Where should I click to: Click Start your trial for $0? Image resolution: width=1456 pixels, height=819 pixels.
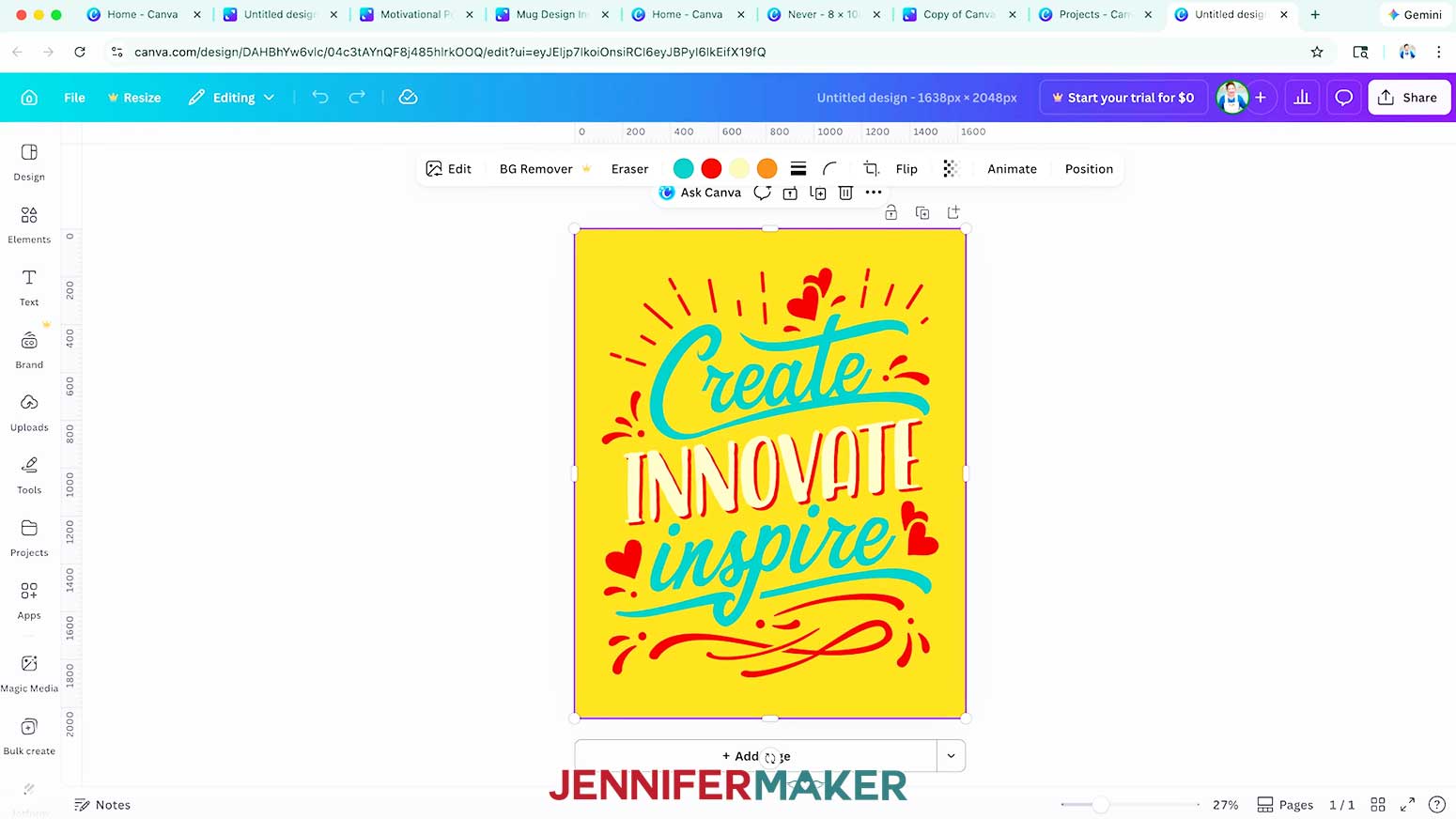(x=1123, y=98)
